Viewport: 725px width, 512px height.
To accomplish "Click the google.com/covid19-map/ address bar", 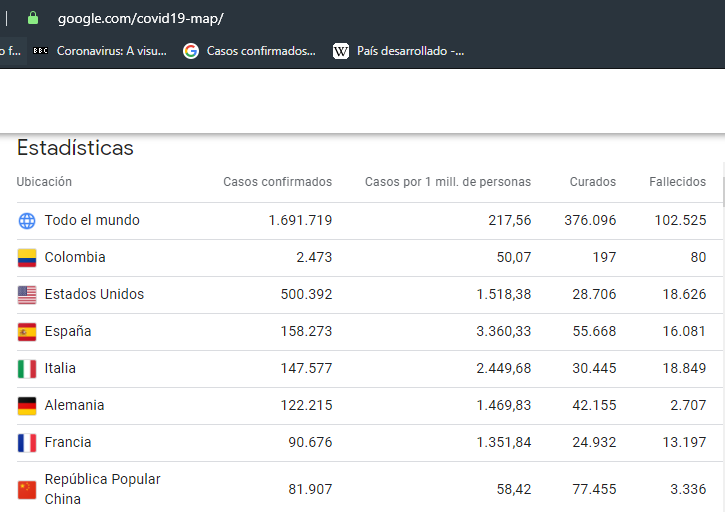I will click(141, 19).
